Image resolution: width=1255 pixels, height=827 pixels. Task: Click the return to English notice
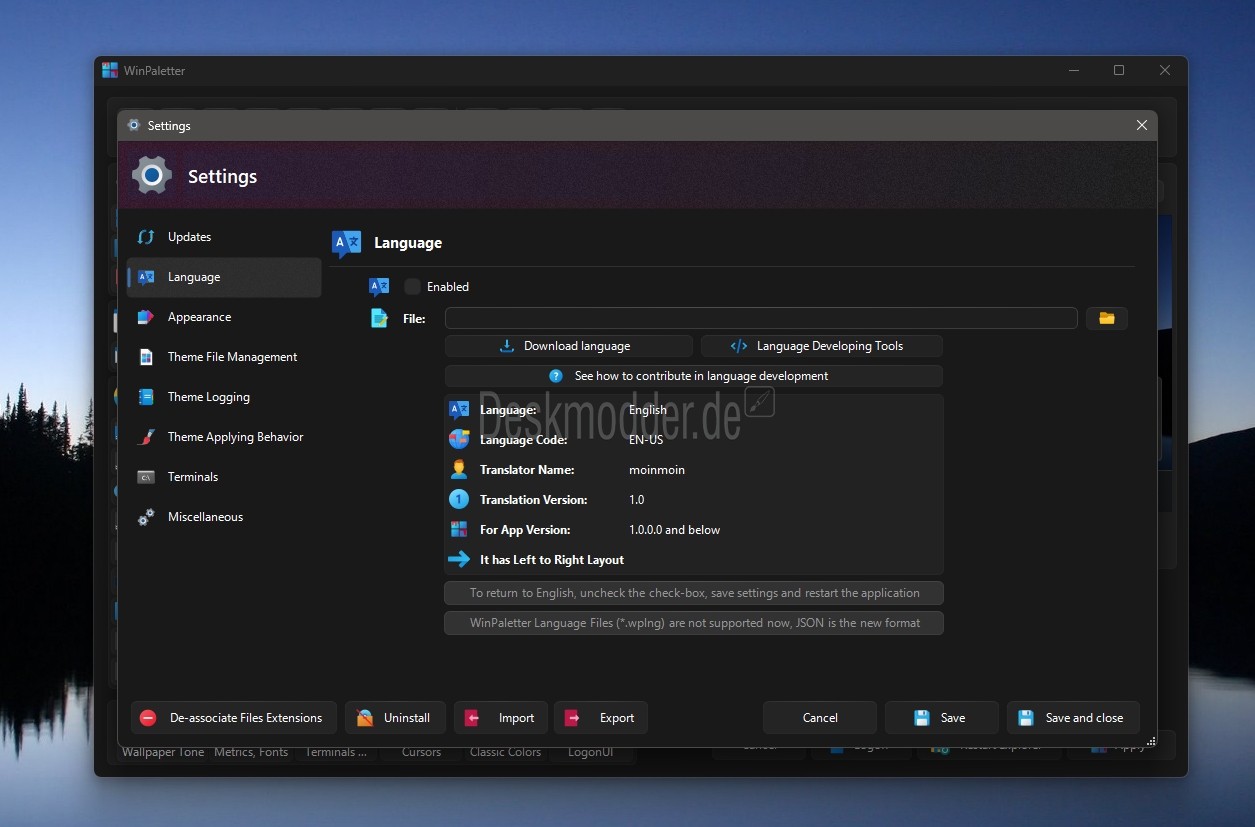[x=694, y=593]
